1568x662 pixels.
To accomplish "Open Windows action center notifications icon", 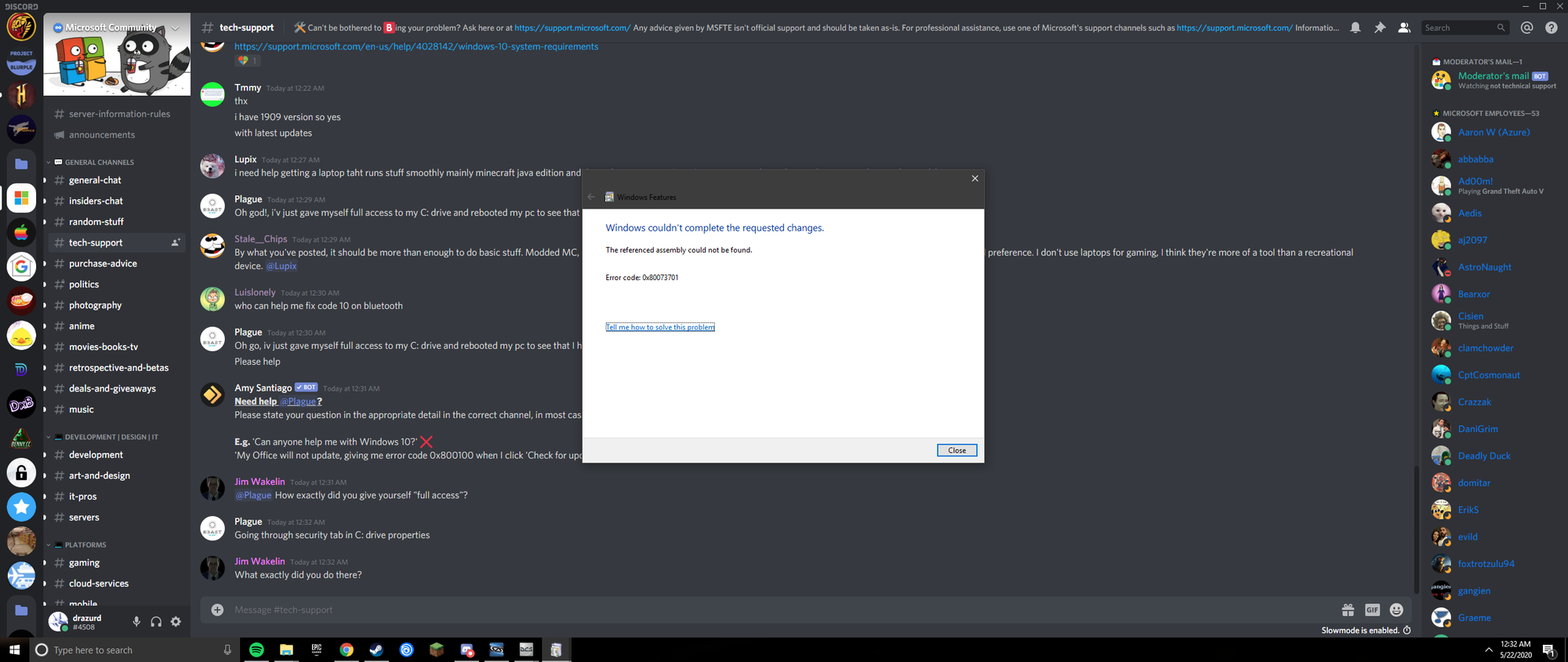I will pyautogui.click(x=1549, y=649).
